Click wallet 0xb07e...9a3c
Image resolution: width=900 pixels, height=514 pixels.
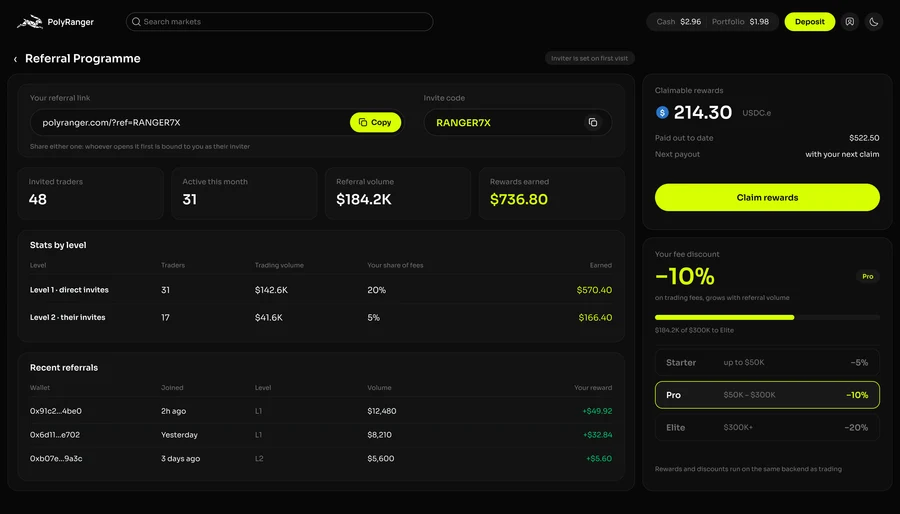[56, 458]
